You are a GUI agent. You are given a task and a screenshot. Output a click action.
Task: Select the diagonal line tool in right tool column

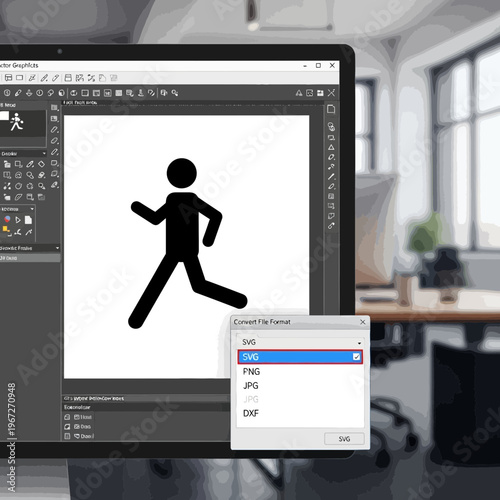pos(331,176)
